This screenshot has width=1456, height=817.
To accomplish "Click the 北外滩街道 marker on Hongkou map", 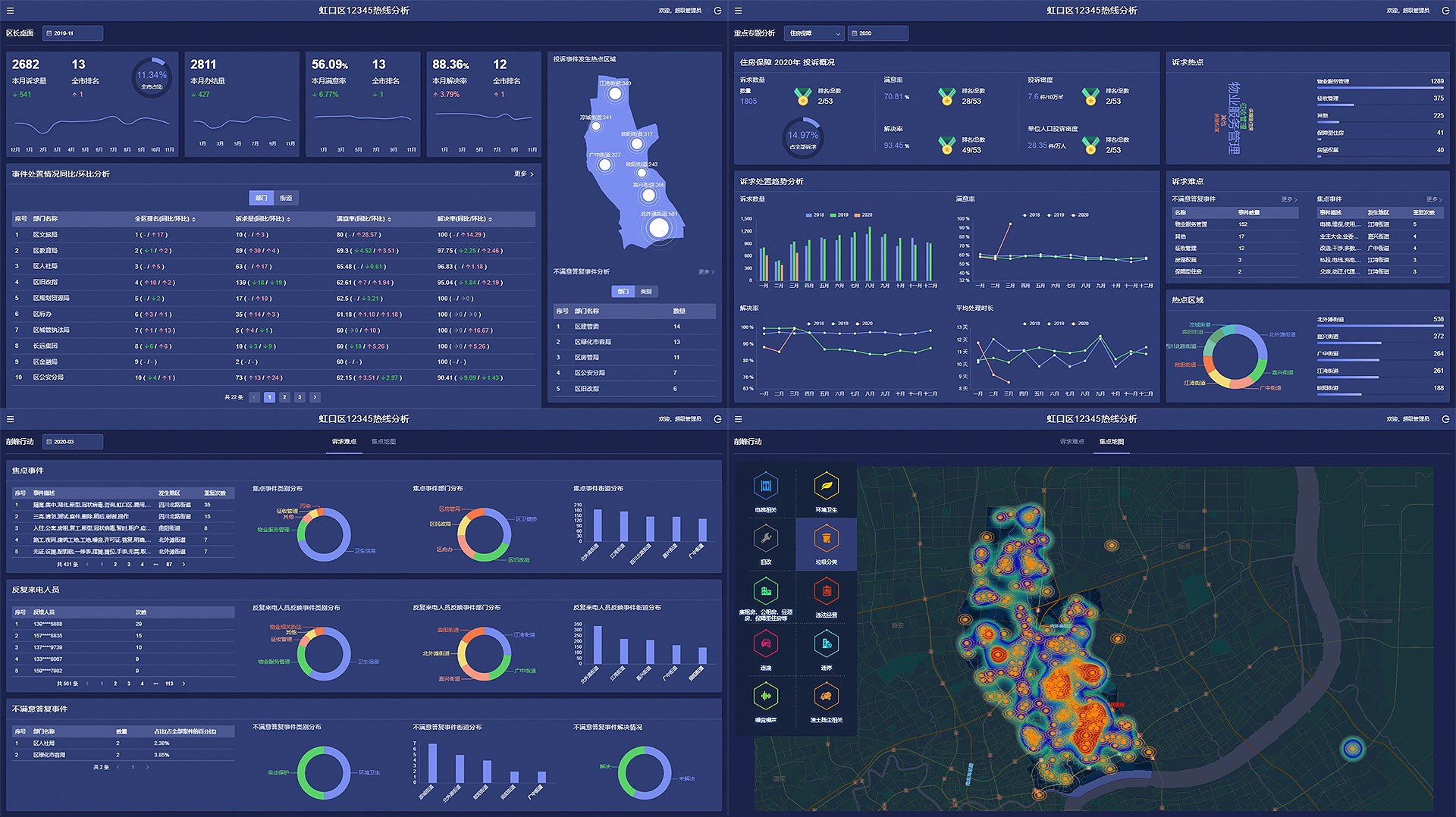I will coord(659,227).
